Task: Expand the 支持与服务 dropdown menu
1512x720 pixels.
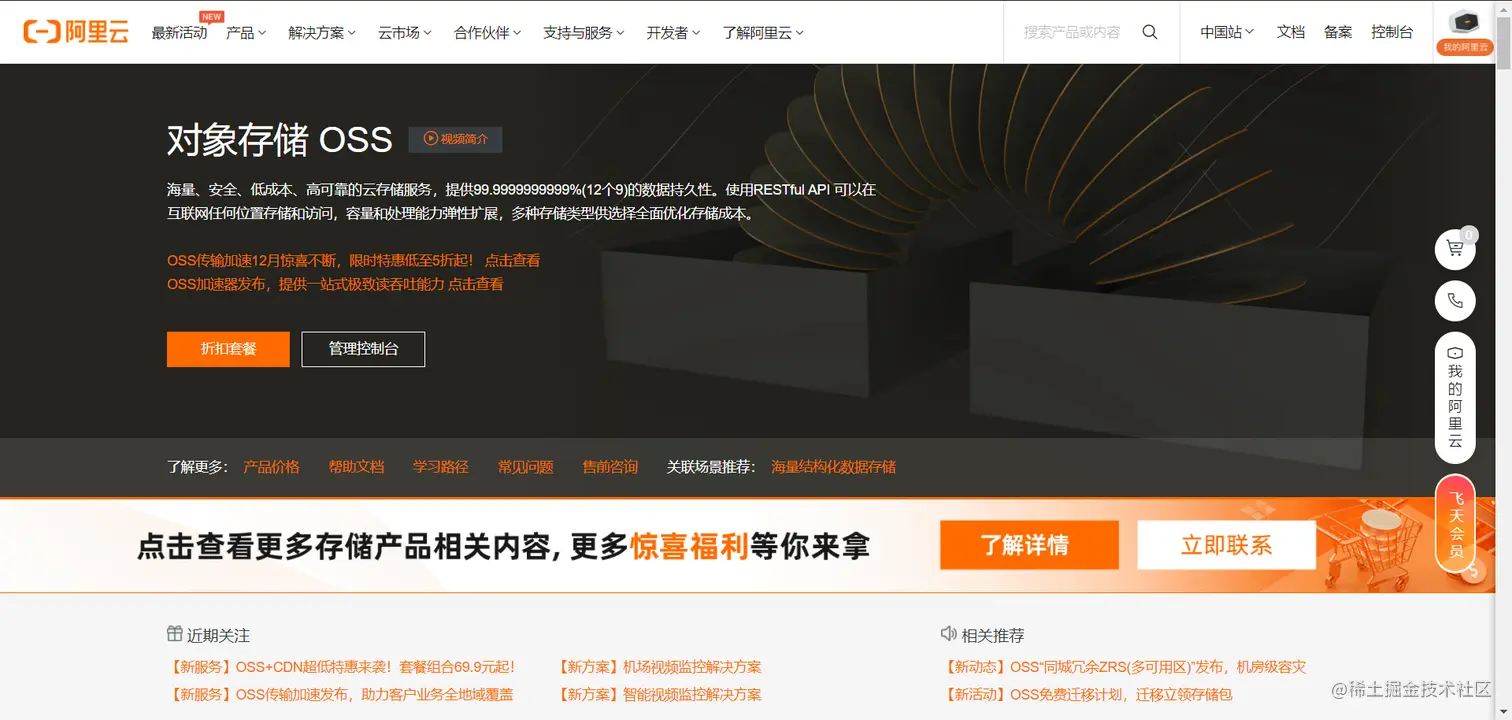Action: tap(584, 32)
